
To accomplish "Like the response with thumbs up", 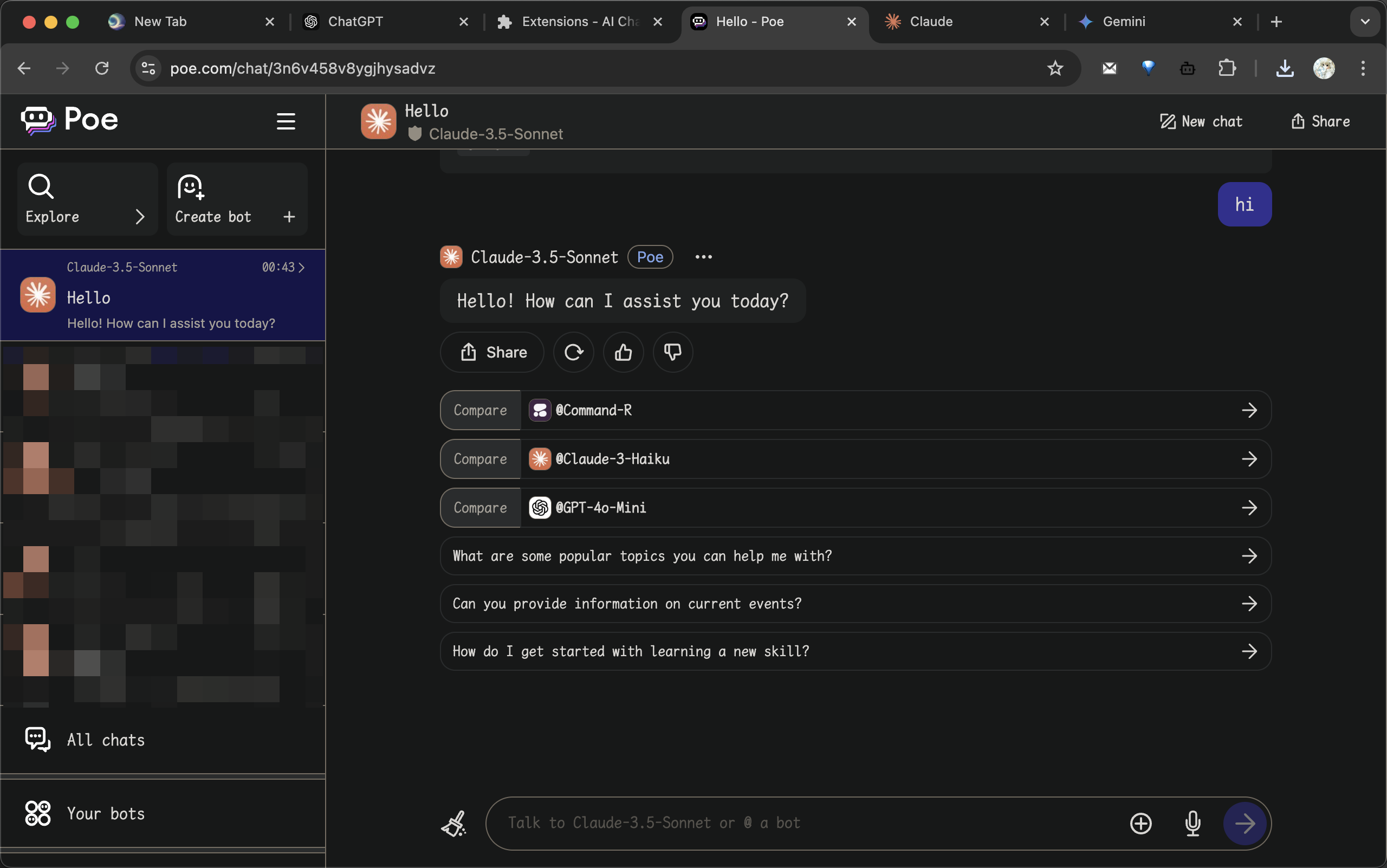I will pyautogui.click(x=623, y=352).
